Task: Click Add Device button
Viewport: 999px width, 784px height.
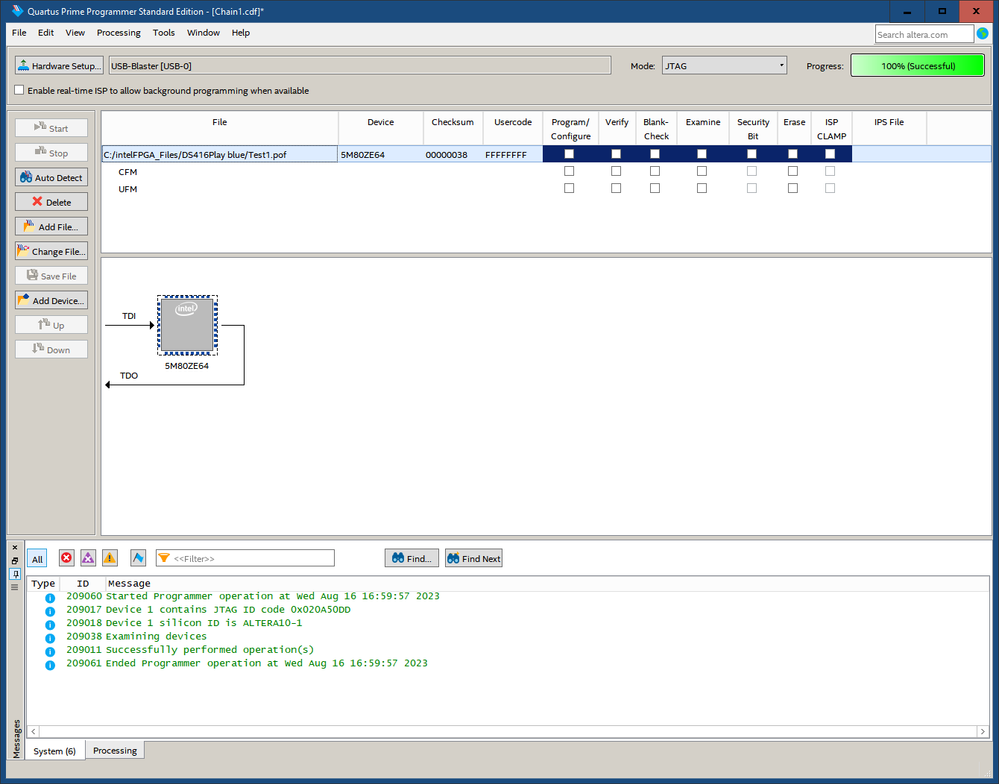Action: point(52,301)
